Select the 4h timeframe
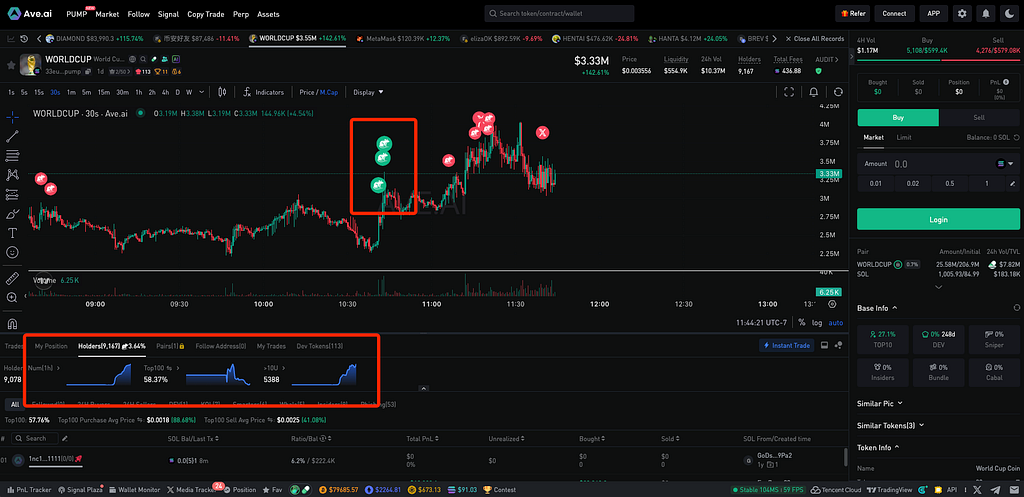 tap(166, 92)
